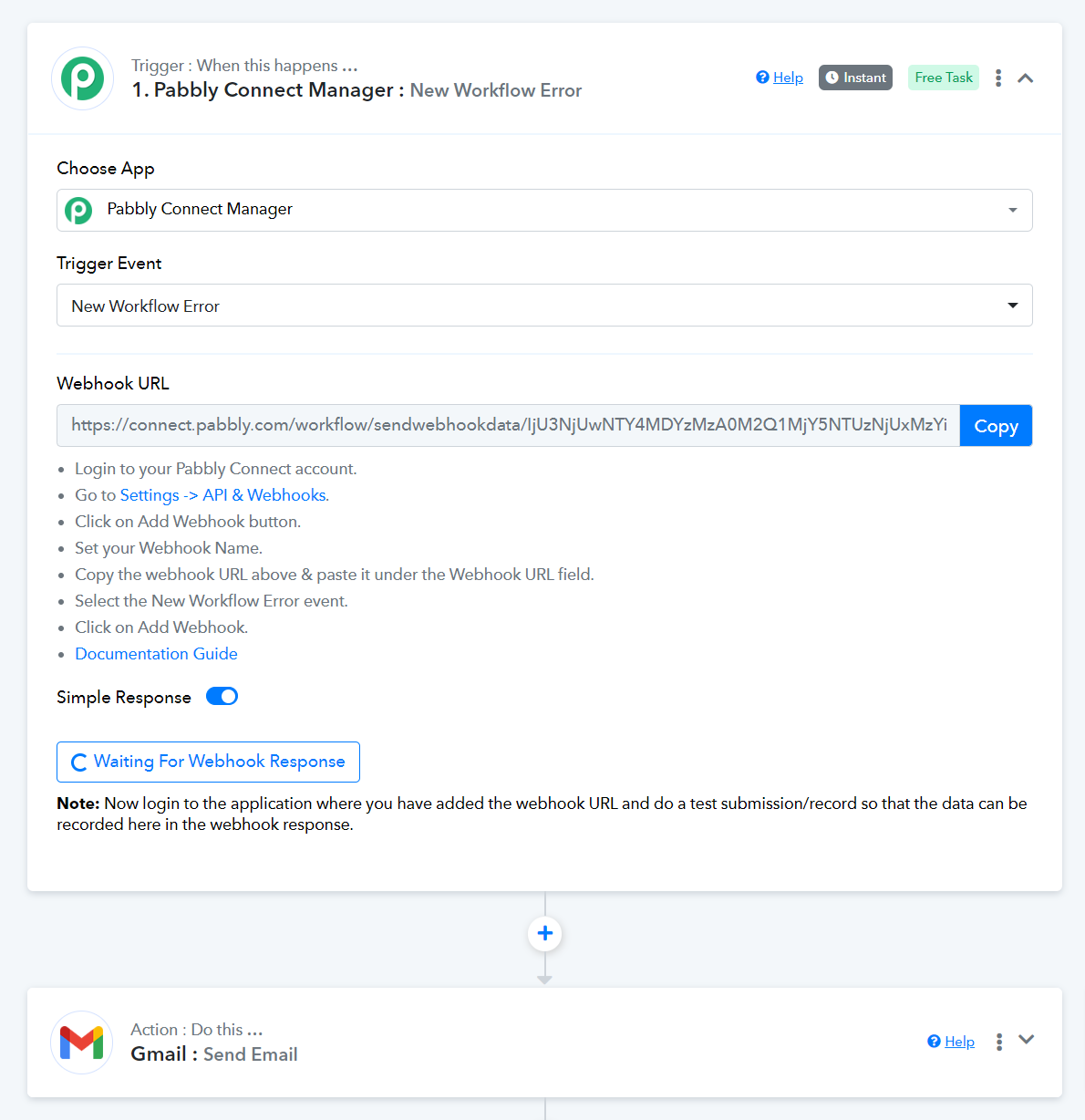Screen dimensions: 1085x1120
Task: Toggle the Simple Response switch
Action: pos(222,697)
